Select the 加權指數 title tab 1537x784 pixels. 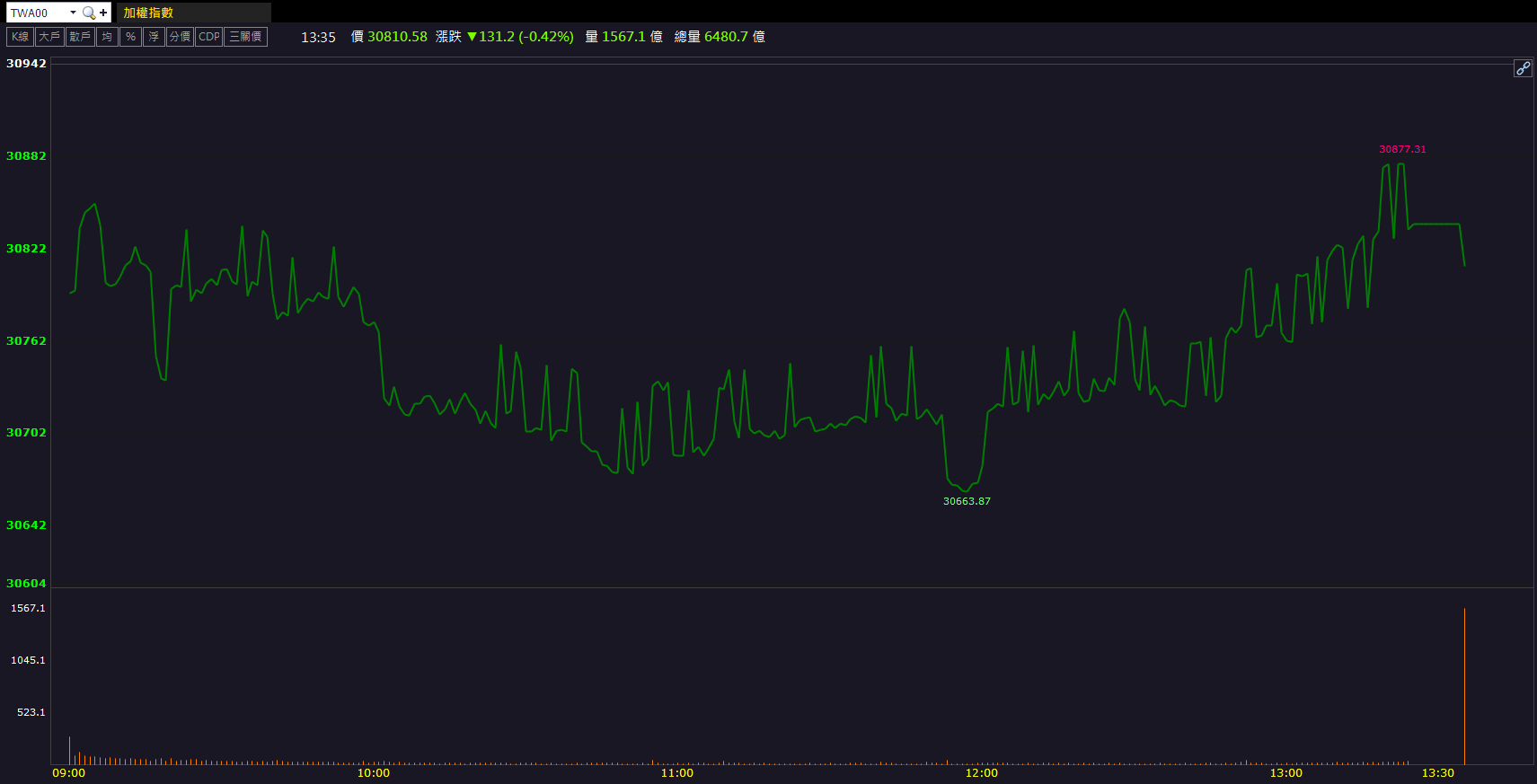(148, 13)
